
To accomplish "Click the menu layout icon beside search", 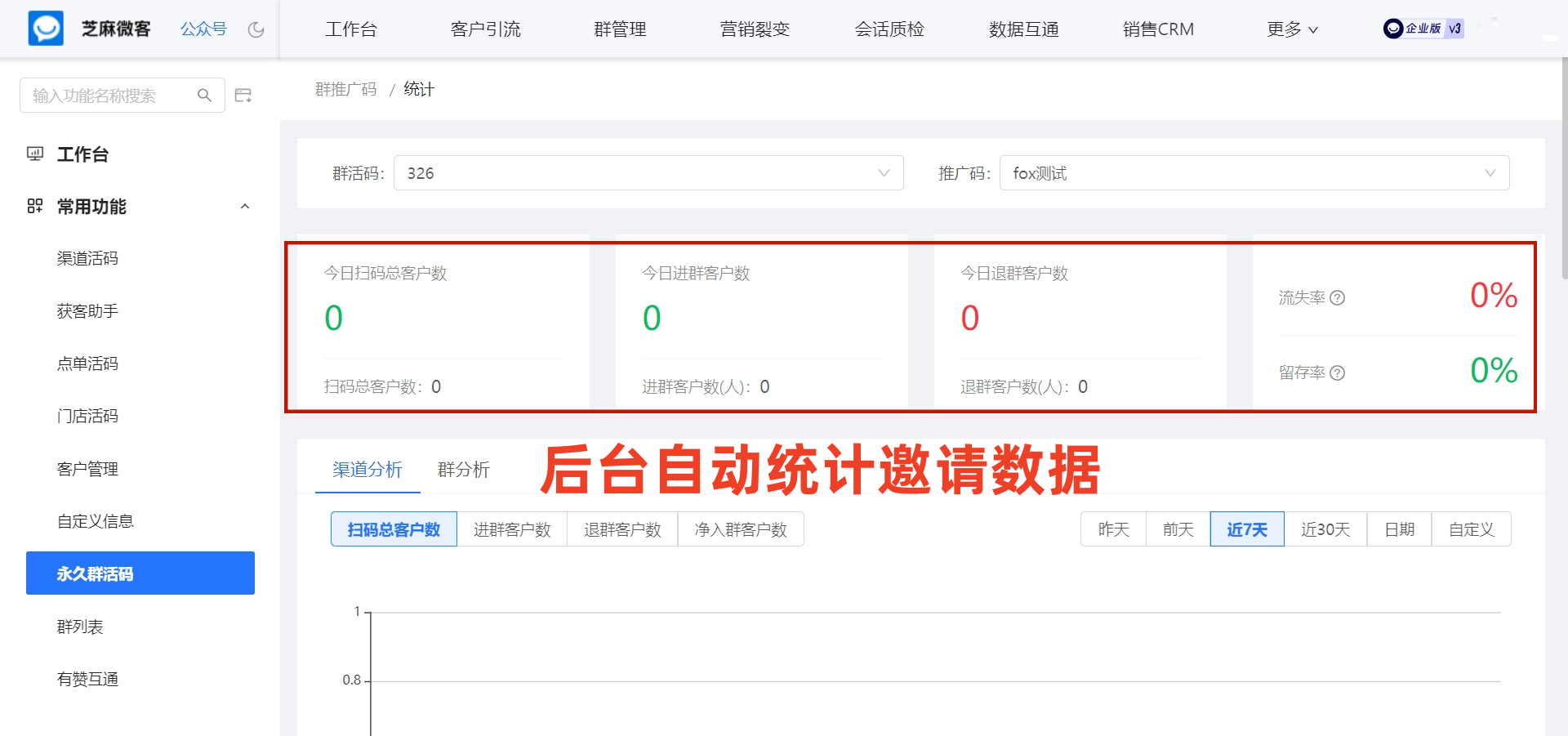I will click(x=243, y=96).
